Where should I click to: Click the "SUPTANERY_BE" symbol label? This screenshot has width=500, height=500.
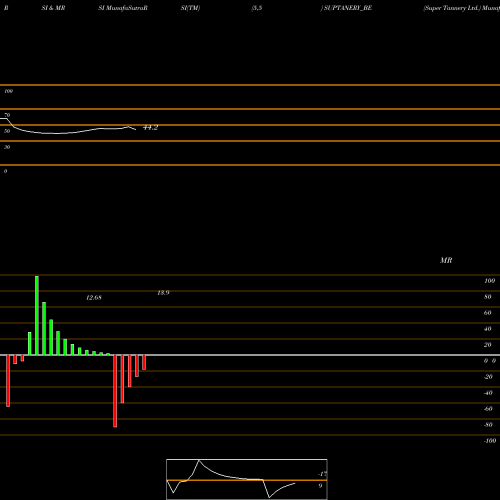coord(348,8)
